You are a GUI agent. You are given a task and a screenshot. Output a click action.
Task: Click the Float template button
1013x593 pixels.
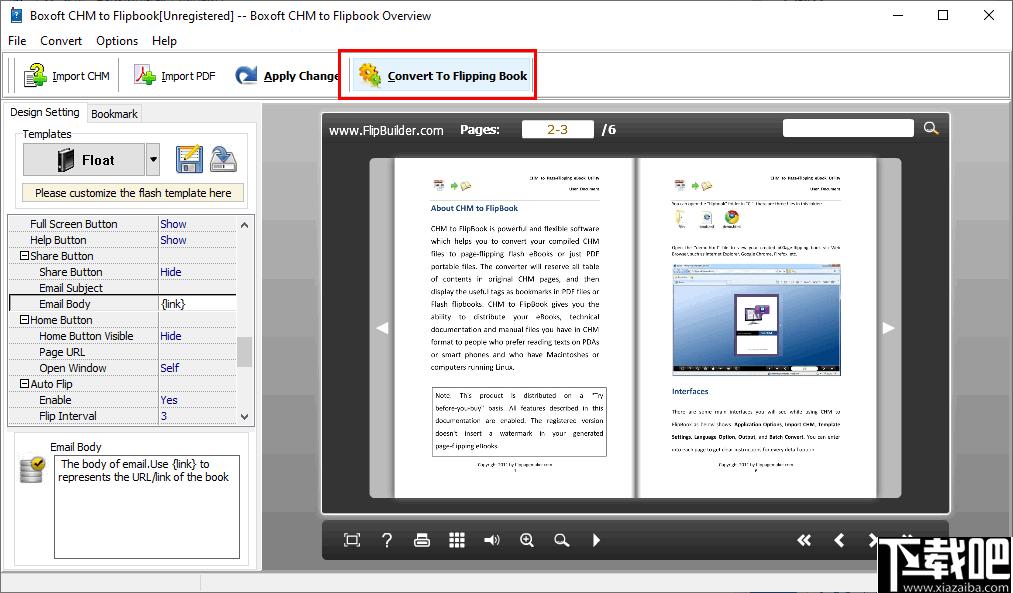tap(84, 160)
